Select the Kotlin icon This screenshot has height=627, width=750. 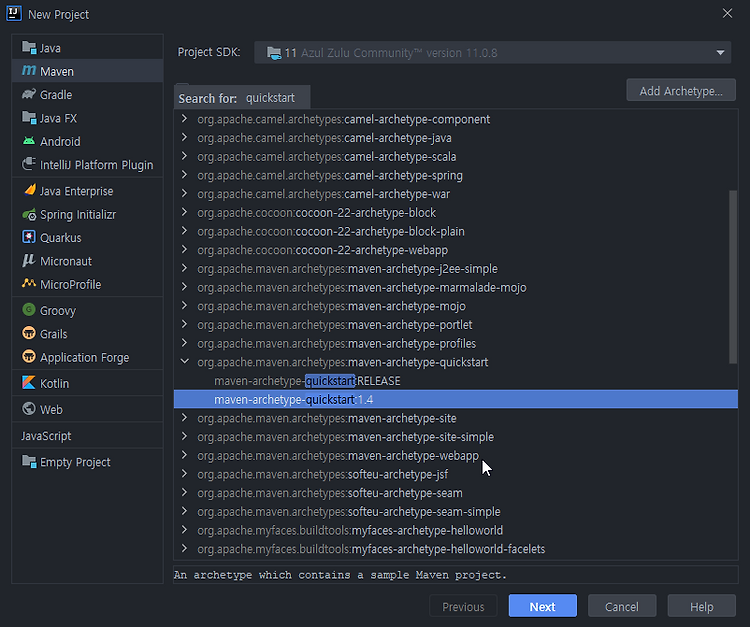click(29, 383)
